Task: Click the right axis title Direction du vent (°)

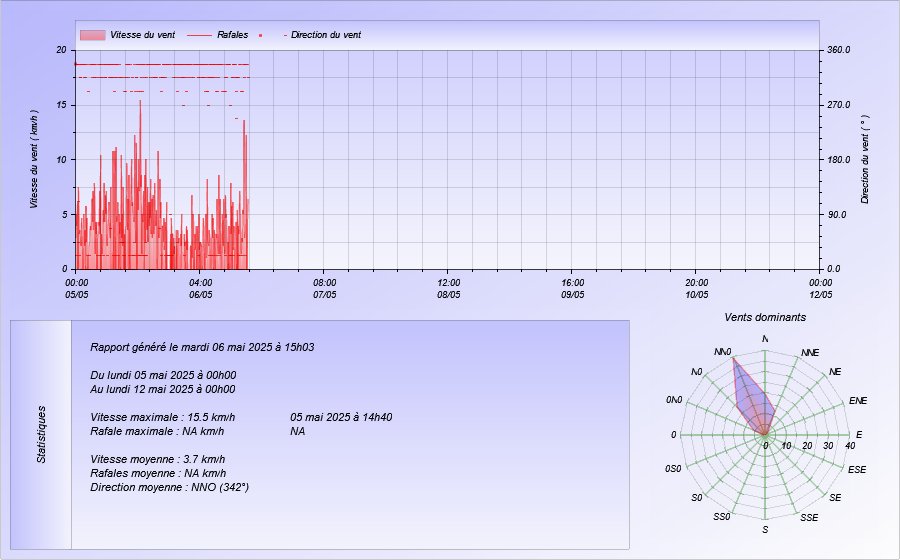Action: point(865,159)
